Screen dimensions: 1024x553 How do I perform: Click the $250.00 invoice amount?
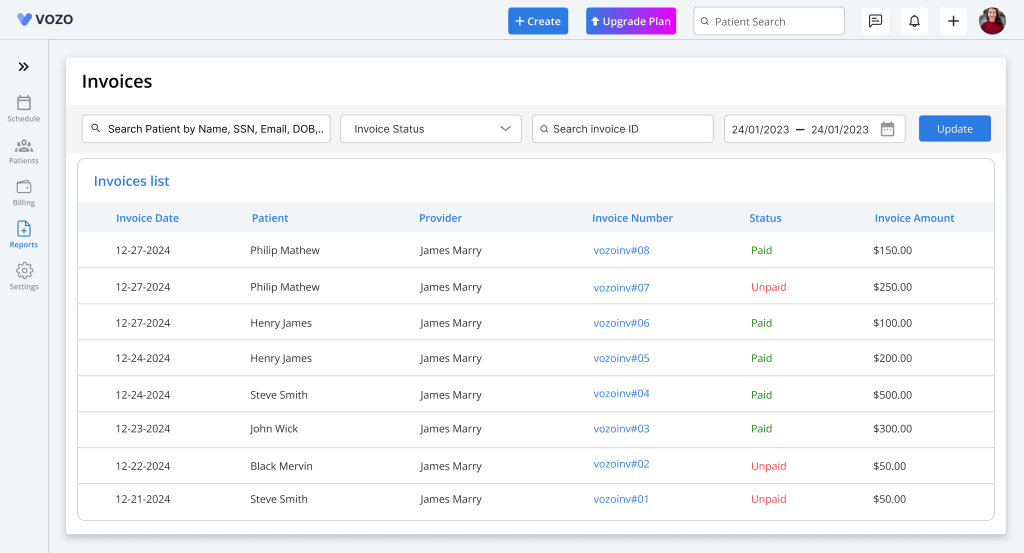pos(893,287)
